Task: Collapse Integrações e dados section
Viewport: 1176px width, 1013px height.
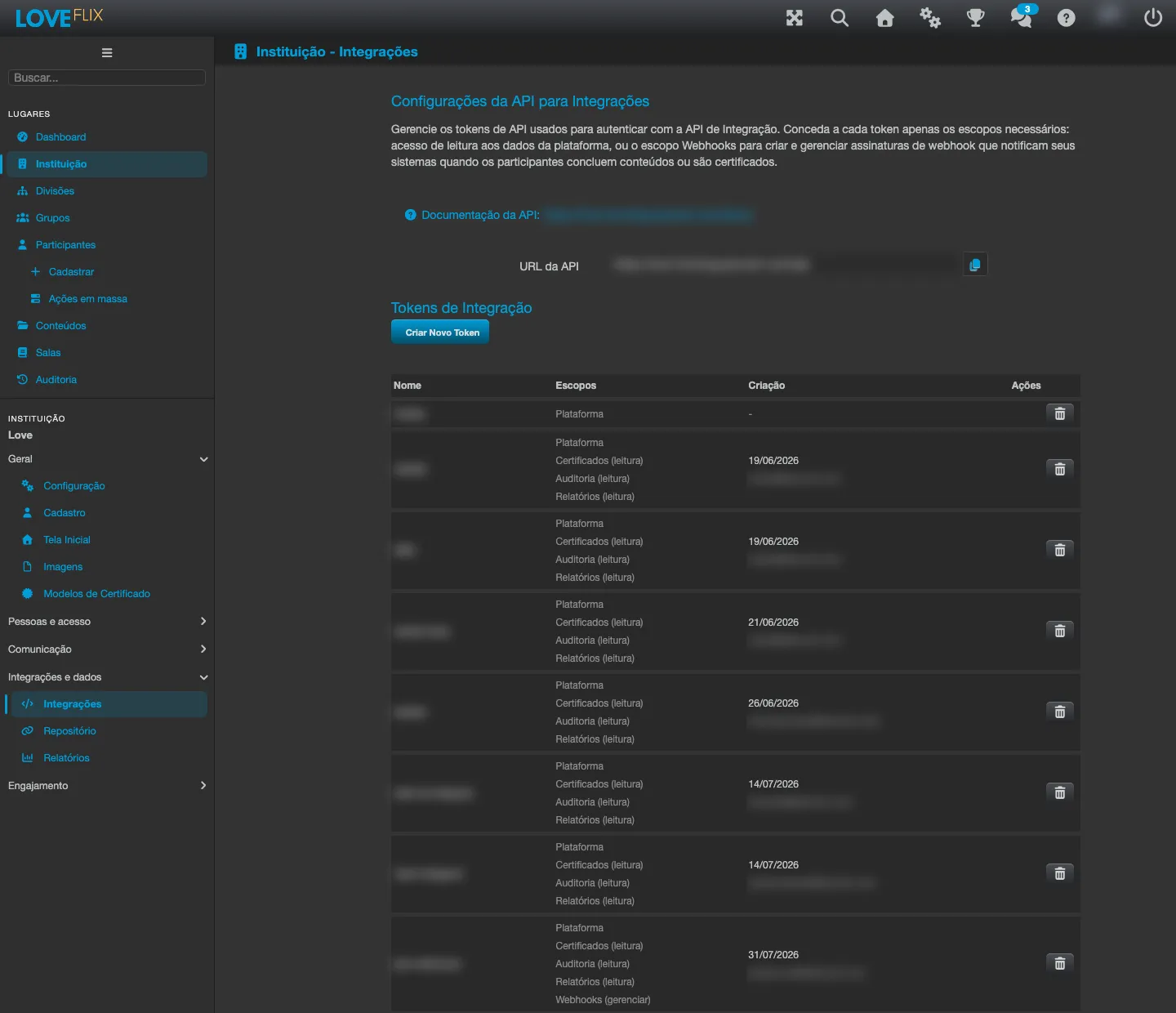Action: click(107, 677)
